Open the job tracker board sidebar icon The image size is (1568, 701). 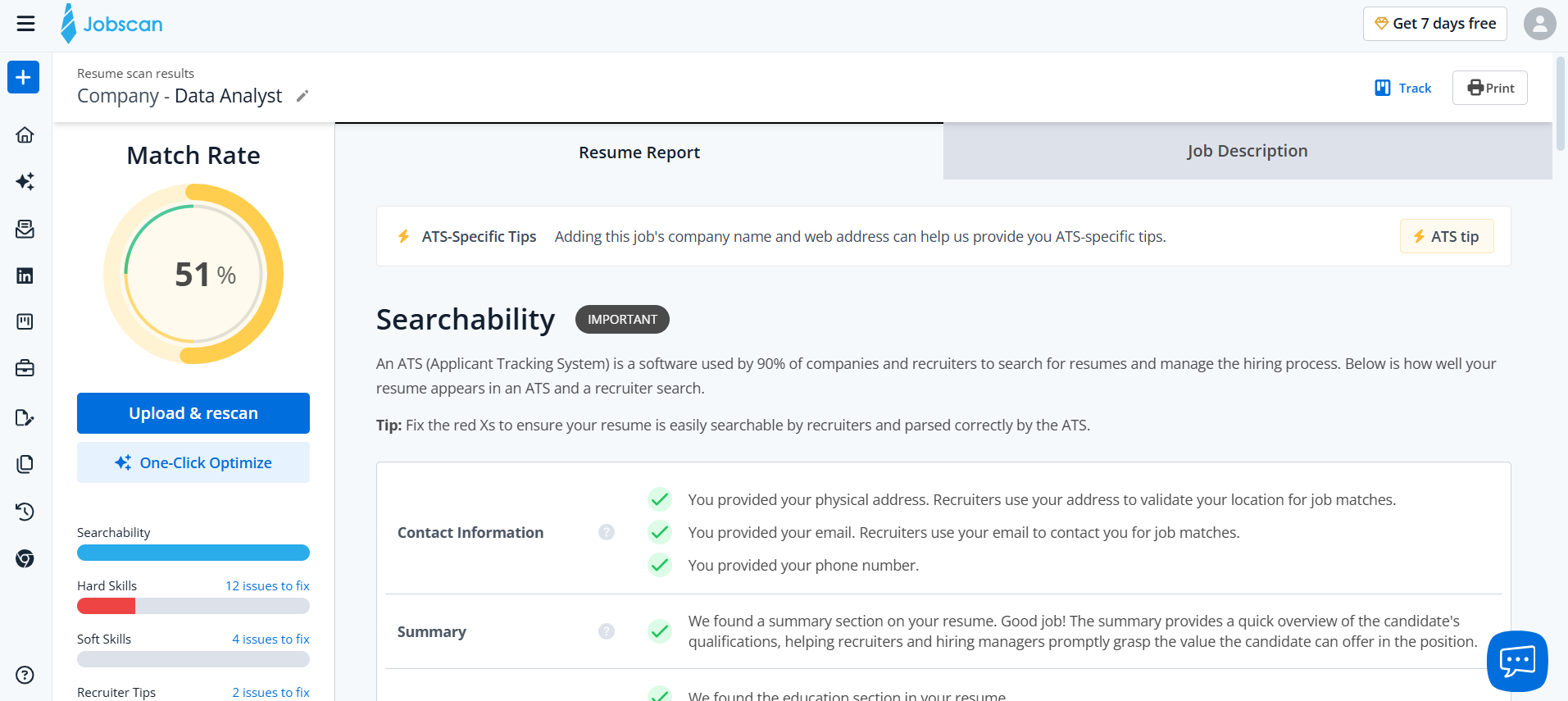click(25, 321)
